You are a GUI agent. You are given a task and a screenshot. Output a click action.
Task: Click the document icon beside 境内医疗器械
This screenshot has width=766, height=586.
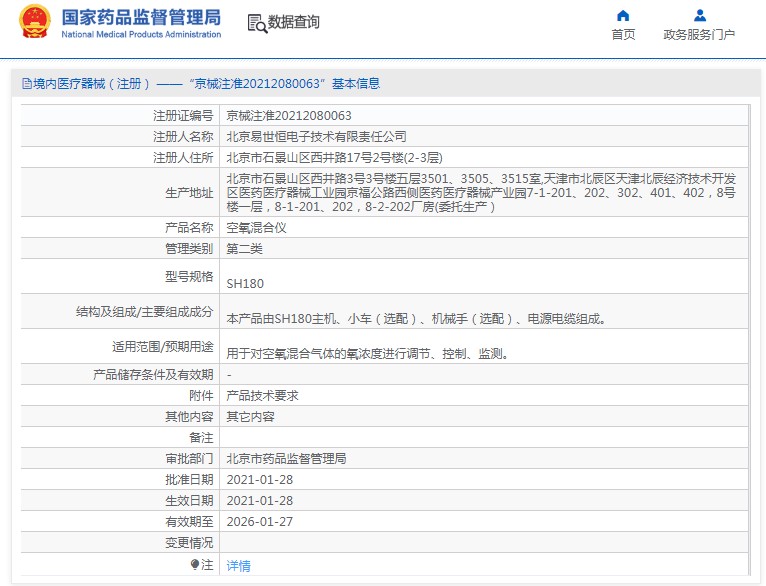click(x=27, y=84)
